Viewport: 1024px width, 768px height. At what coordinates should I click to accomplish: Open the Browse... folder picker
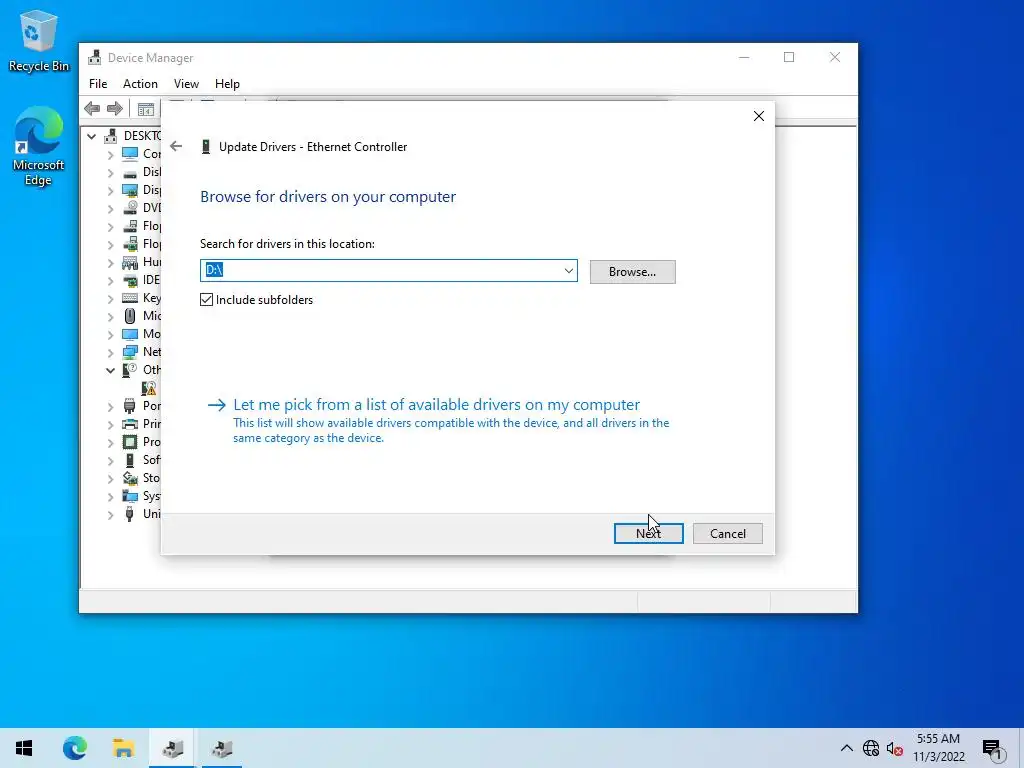(632, 272)
